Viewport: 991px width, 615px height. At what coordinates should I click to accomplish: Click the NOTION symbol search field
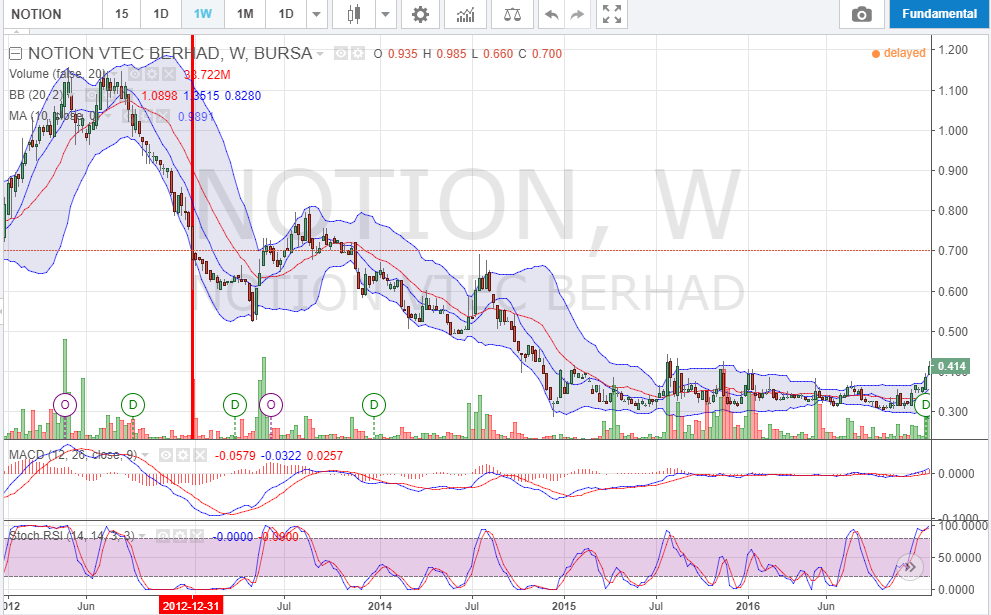click(52, 14)
